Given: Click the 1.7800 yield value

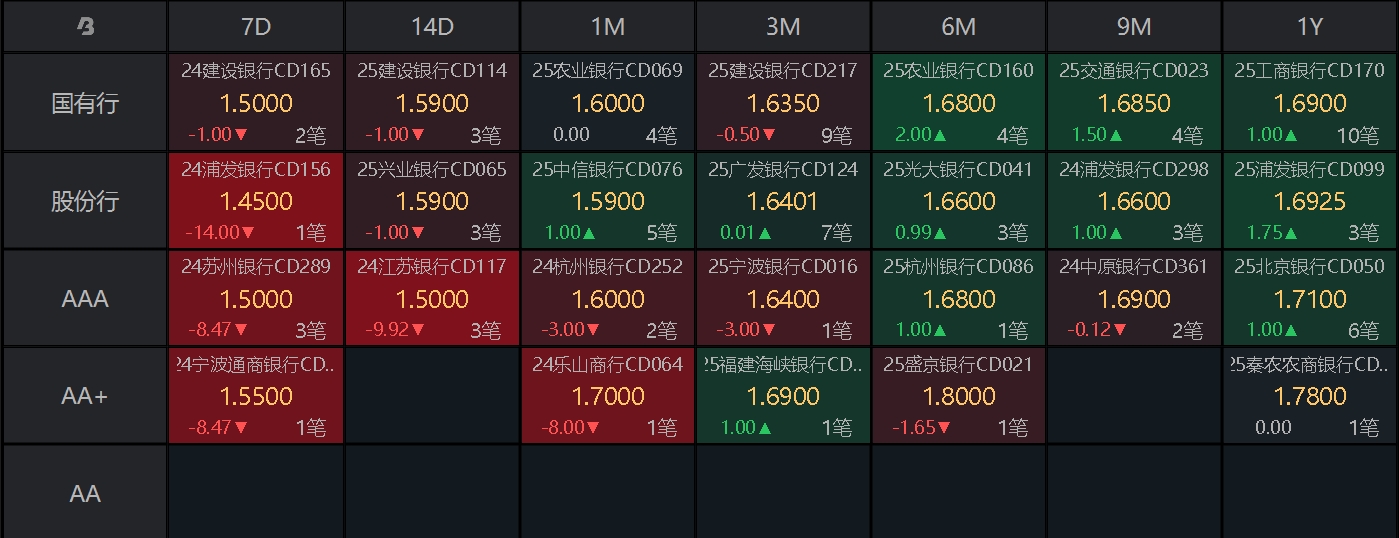Looking at the screenshot, I should (x=1310, y=397).
